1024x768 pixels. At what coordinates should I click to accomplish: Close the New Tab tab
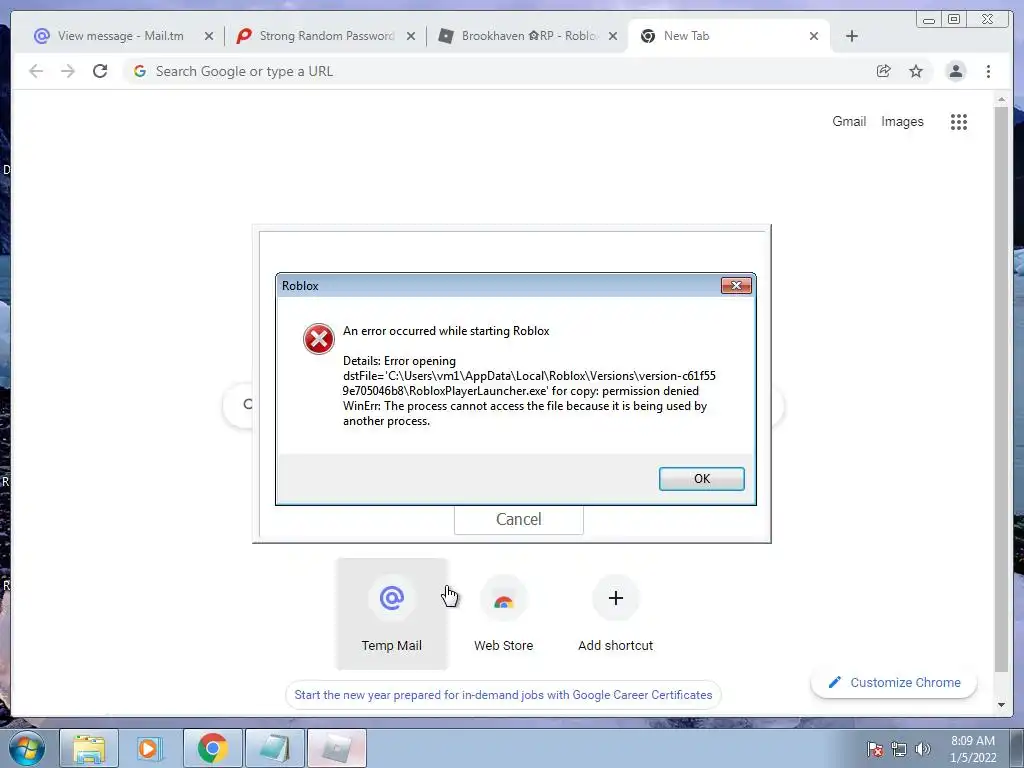pyautogui.click(x=814, y=36)
